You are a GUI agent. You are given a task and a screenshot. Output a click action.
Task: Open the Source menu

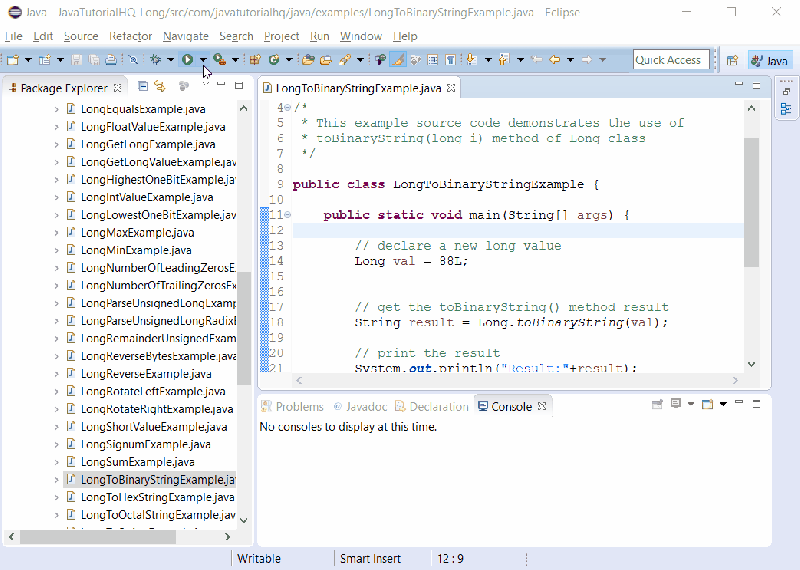[x=81, y=36]
